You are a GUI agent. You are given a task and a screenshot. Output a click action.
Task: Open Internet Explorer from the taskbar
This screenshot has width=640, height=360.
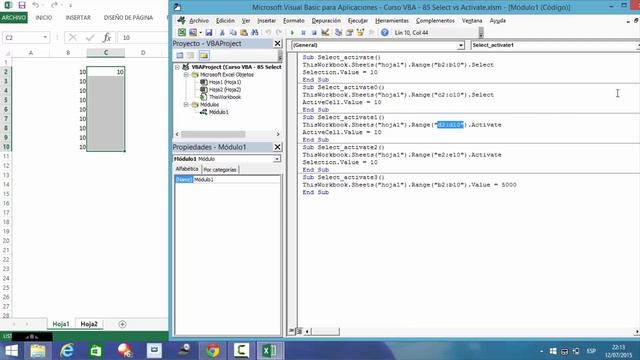[x=67, y=351]
